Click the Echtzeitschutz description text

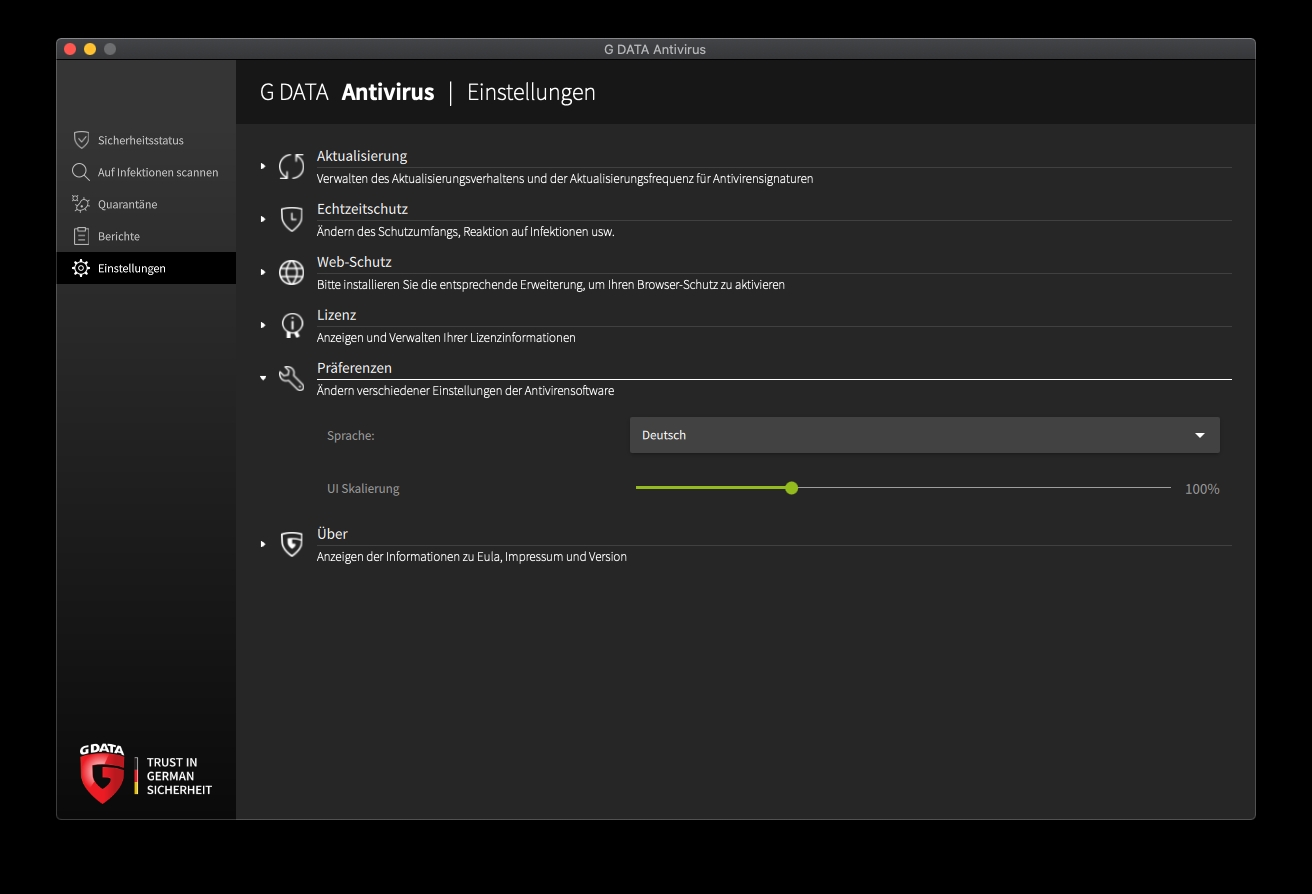tap(466, 232)
